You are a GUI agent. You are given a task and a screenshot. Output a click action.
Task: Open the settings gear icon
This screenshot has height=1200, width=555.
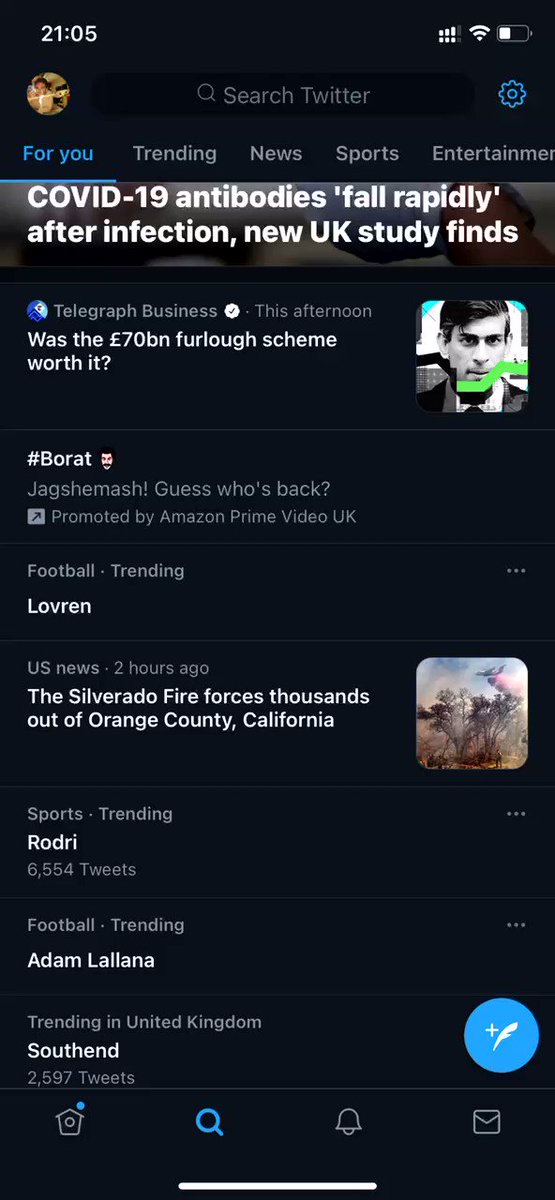[512, 95]
